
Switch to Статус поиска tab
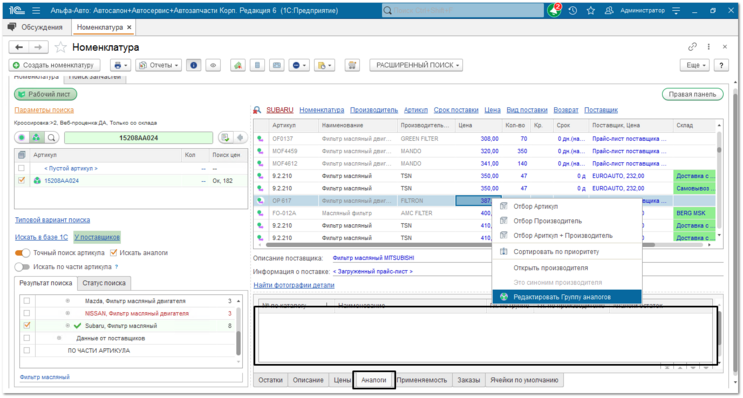pos(104,283)
